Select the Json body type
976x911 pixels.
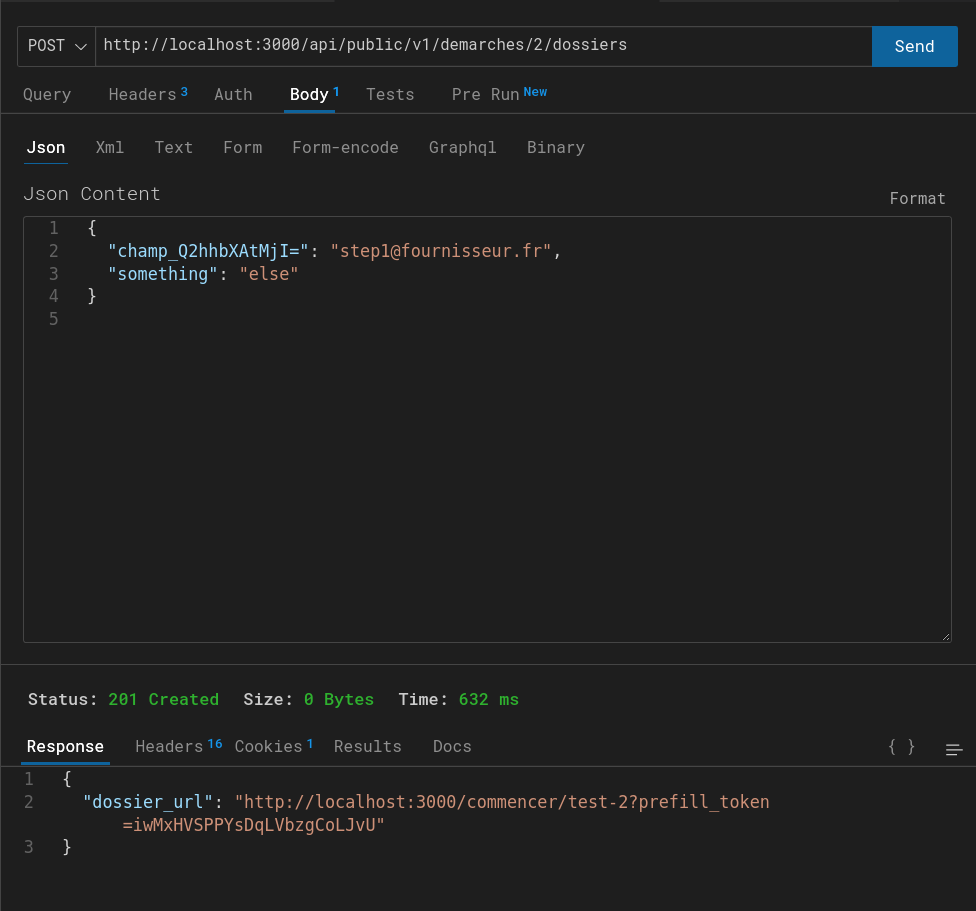(46, 147)
